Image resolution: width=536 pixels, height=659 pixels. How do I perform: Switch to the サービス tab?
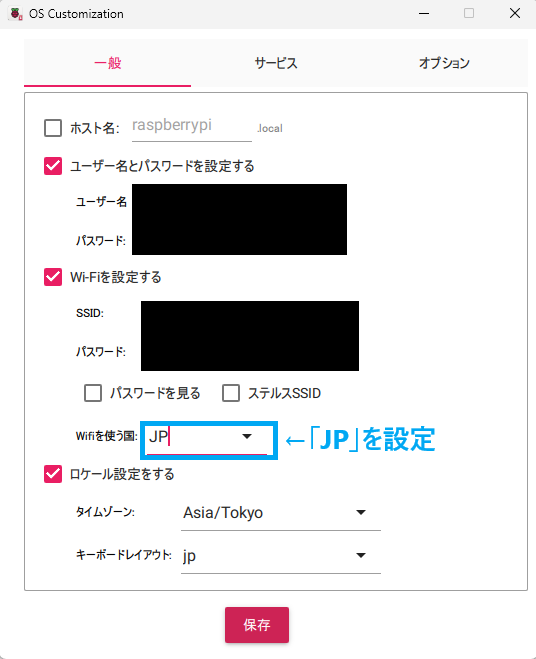point(276,63)
